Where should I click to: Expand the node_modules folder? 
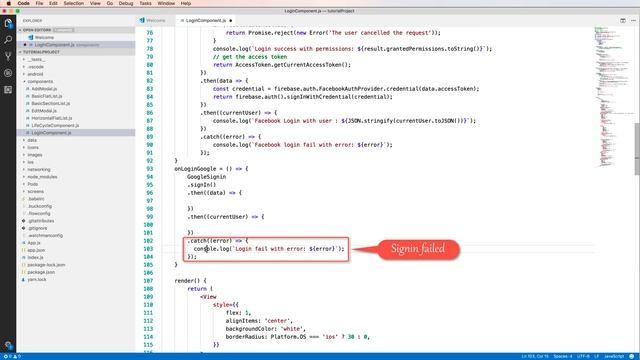(x=24, y=177)
